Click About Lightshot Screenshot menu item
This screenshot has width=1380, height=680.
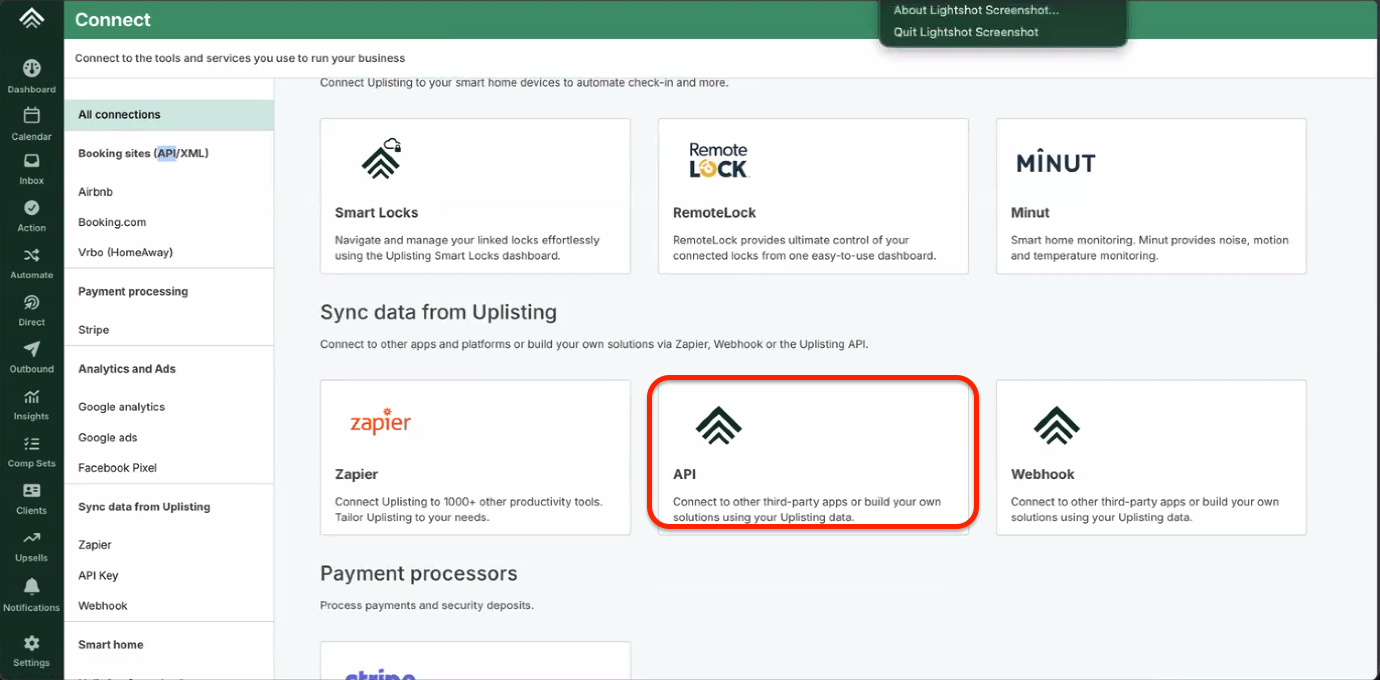click(976, 10)
